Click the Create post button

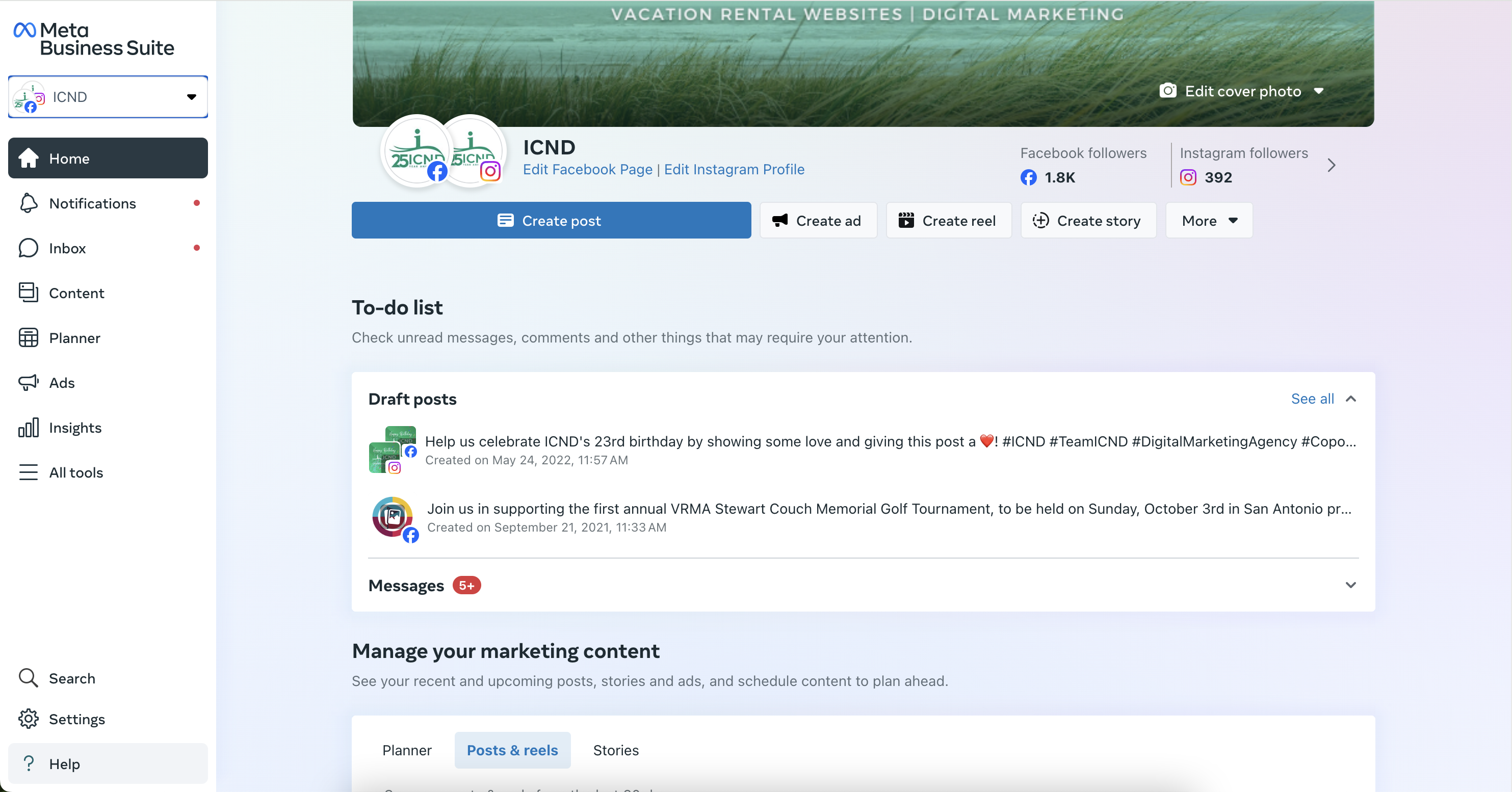tap(551, 221)
